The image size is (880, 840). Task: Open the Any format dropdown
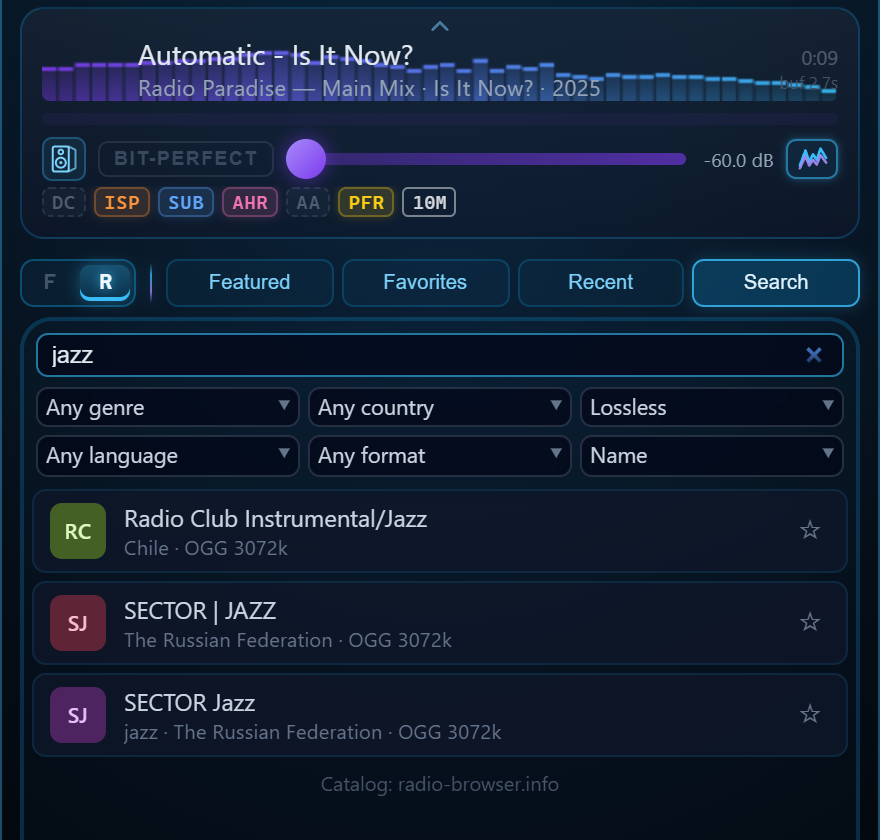439,456
